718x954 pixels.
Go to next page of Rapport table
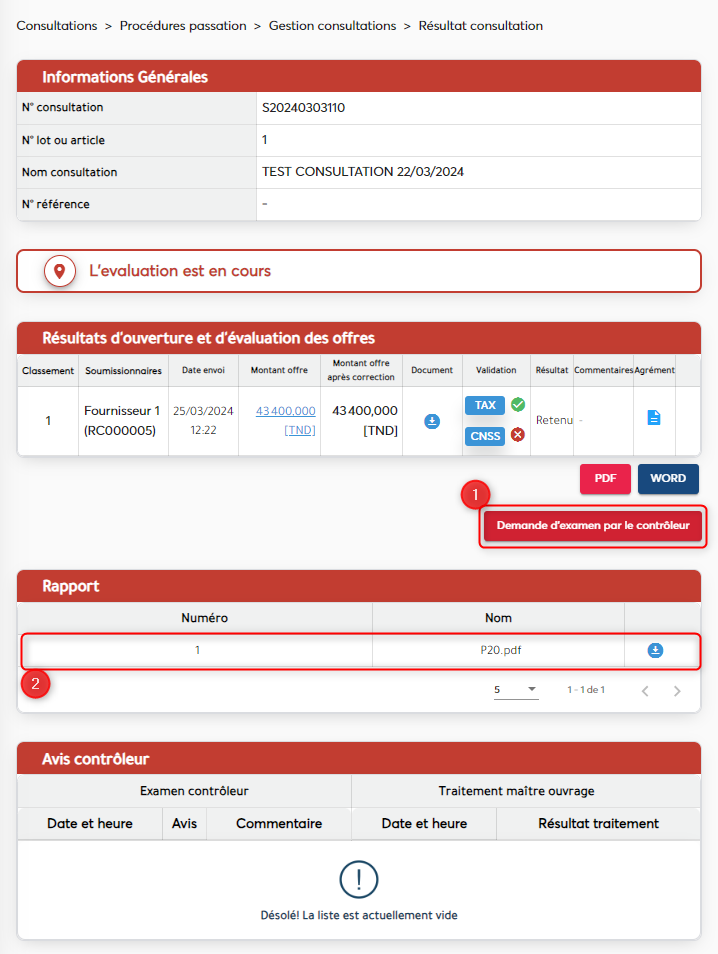point(677,690)
